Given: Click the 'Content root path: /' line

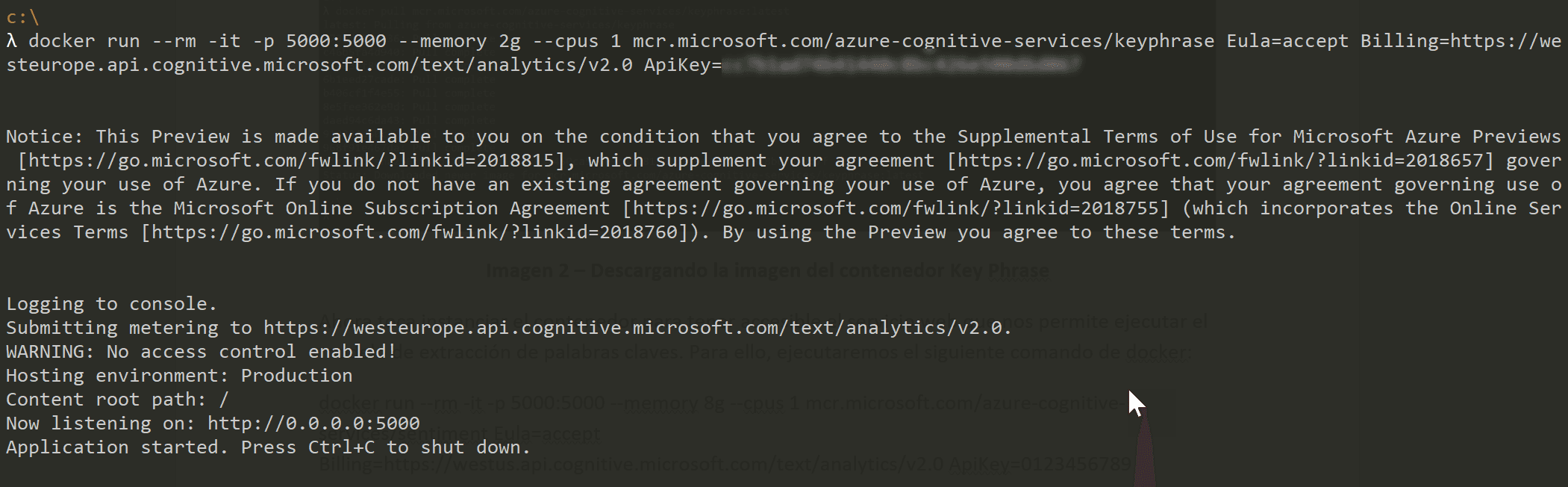Looking at the screenshot, I should coord(117,400).
